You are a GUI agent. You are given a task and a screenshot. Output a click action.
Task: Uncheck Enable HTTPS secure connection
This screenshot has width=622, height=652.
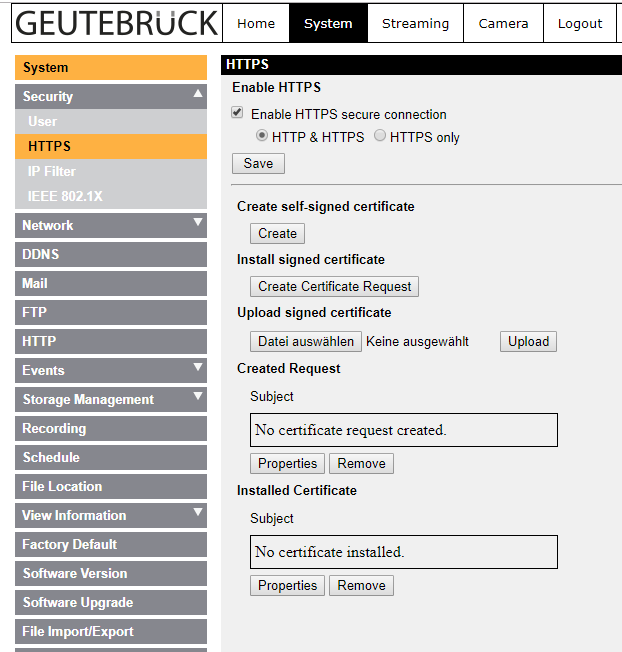click(x=237, y=114)
